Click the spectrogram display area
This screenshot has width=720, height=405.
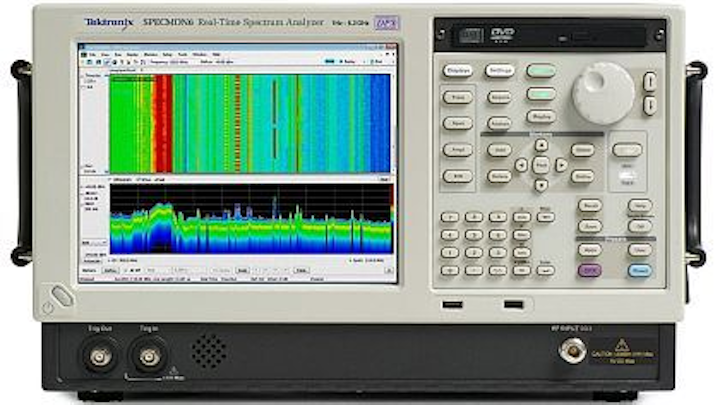[250, 124]
